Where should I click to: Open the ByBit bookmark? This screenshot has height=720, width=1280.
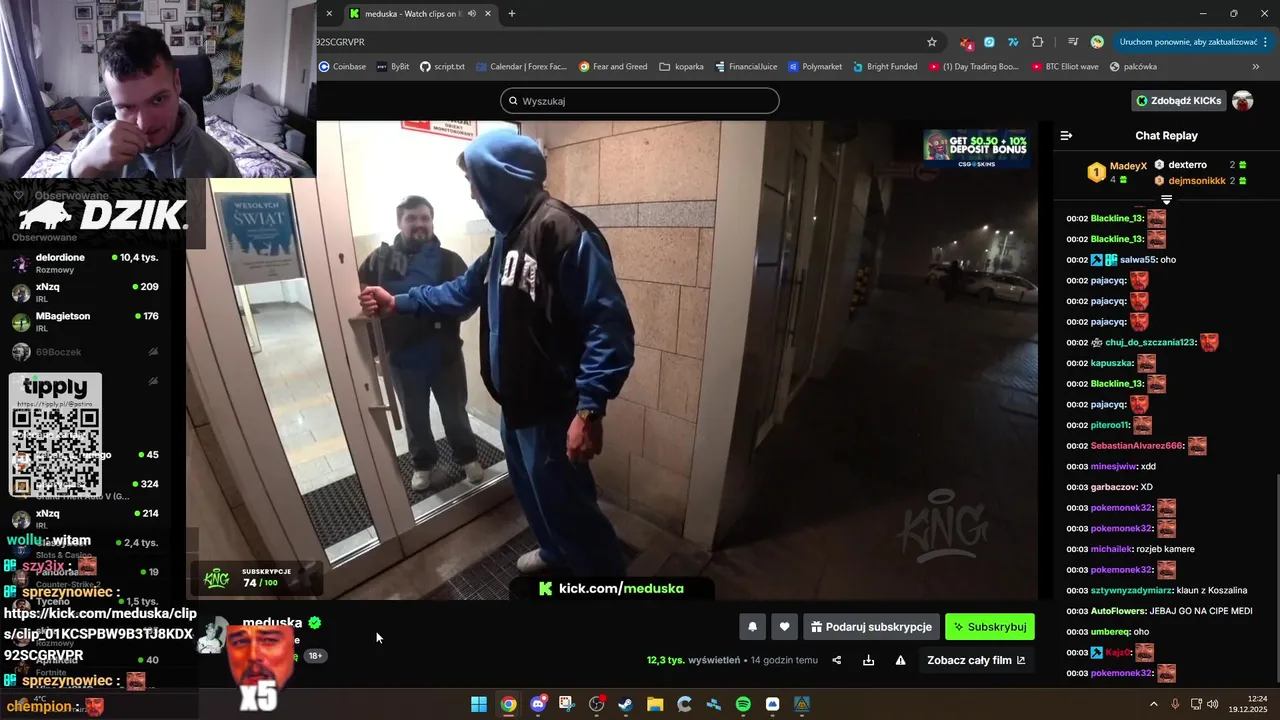click(x=392, y=67)
